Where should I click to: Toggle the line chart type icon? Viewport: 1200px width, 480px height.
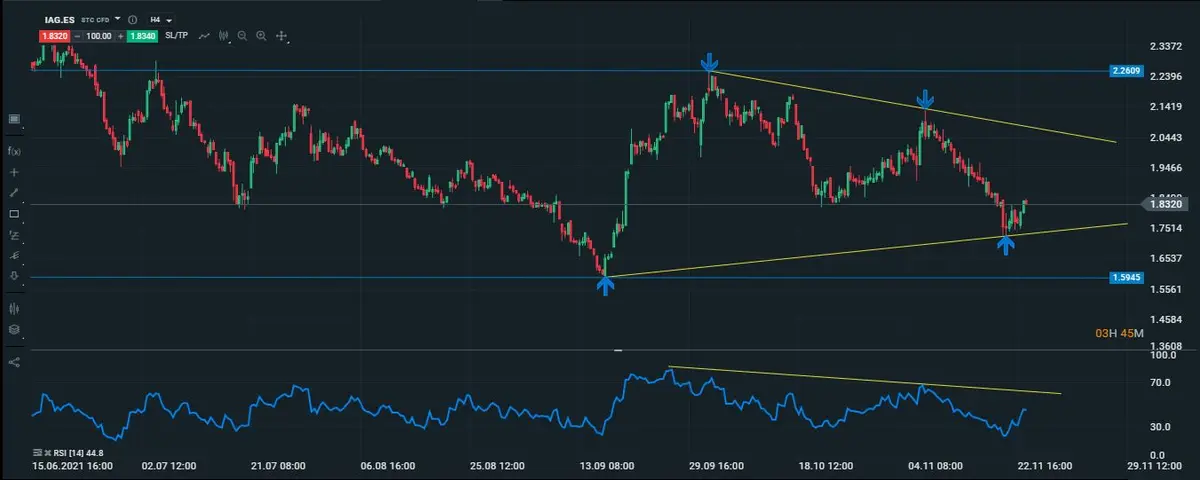(204, 36)
